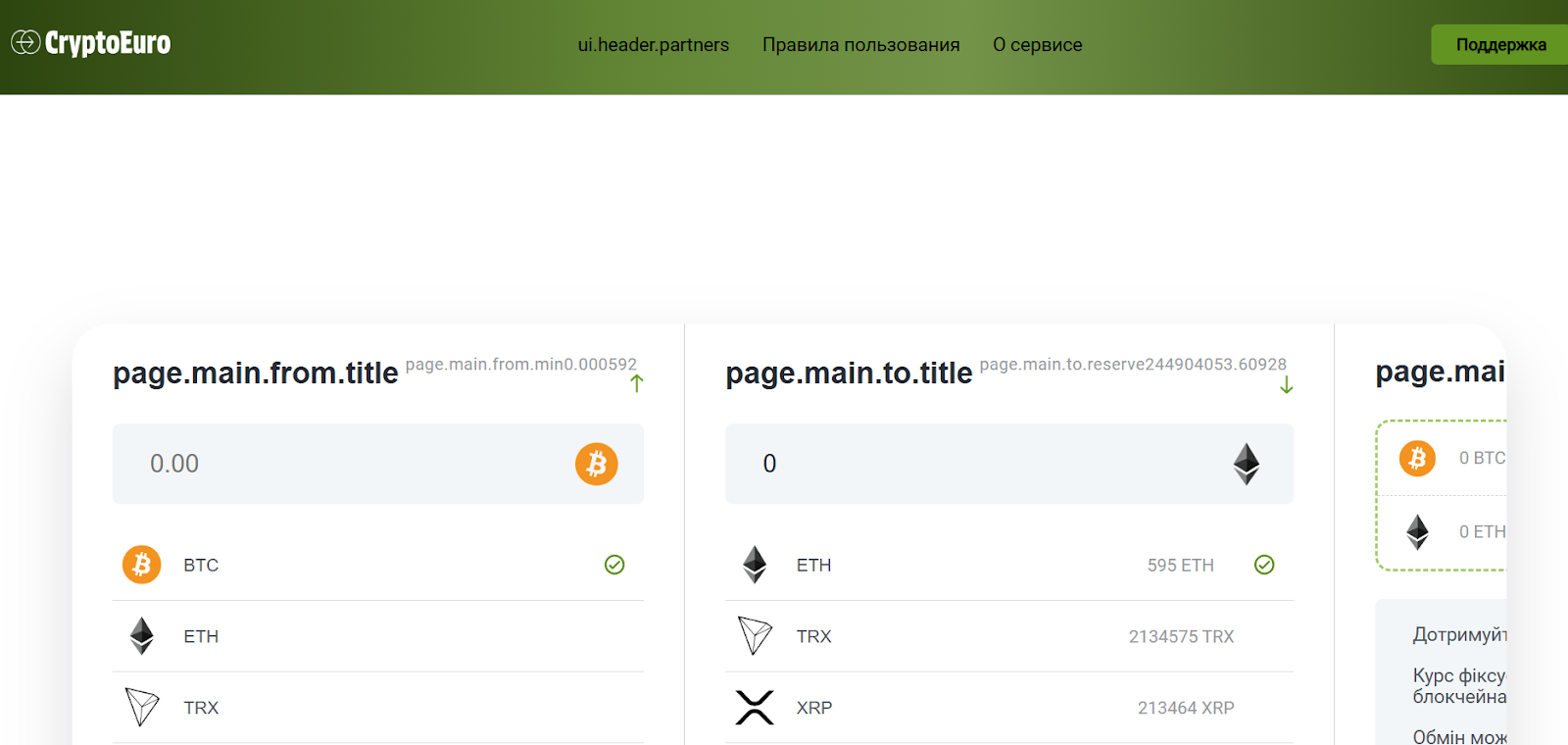Click the 0 BTC summary amount
The width and height of the screenshot is (1568, 745).
[1482, 458]
